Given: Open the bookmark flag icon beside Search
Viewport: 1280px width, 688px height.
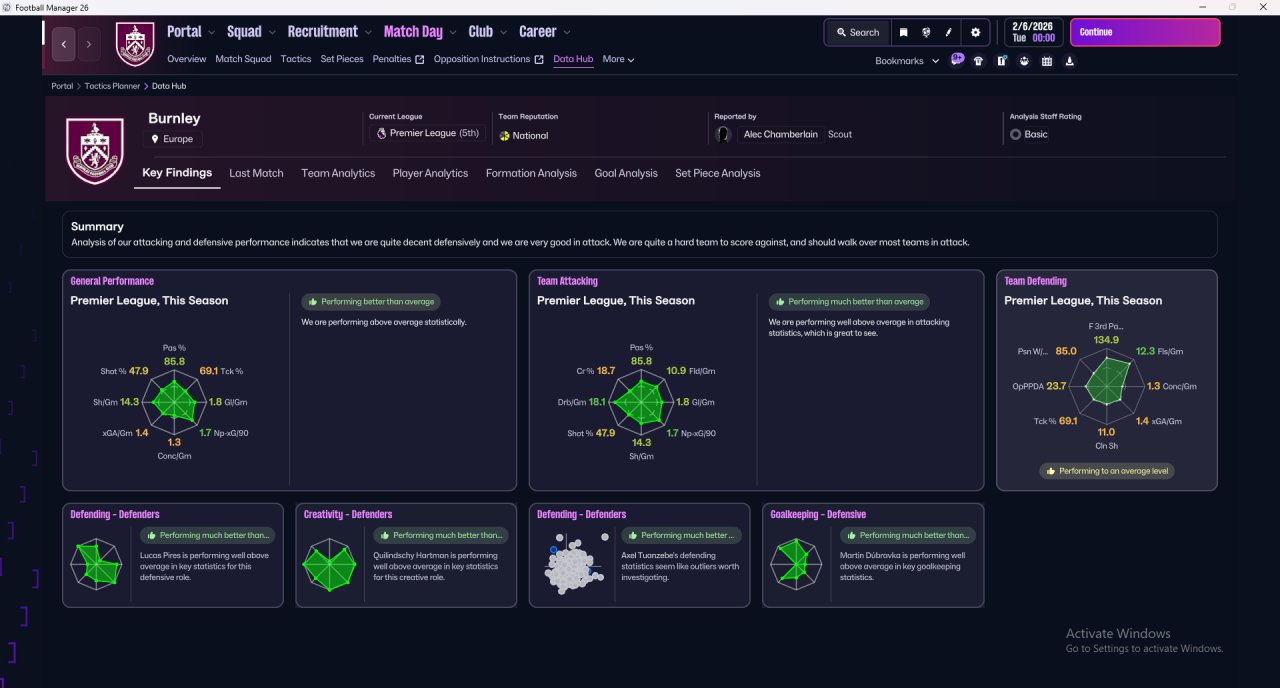Looking at the screenshot, I should [903, 32].
